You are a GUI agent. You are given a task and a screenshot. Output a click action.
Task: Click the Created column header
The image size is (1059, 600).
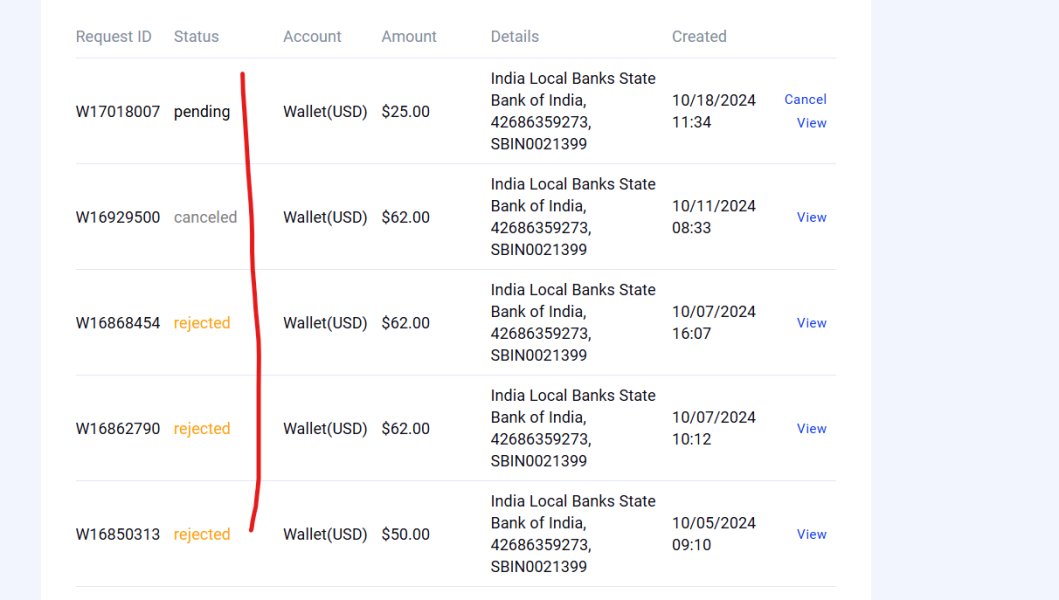point(699,37)
